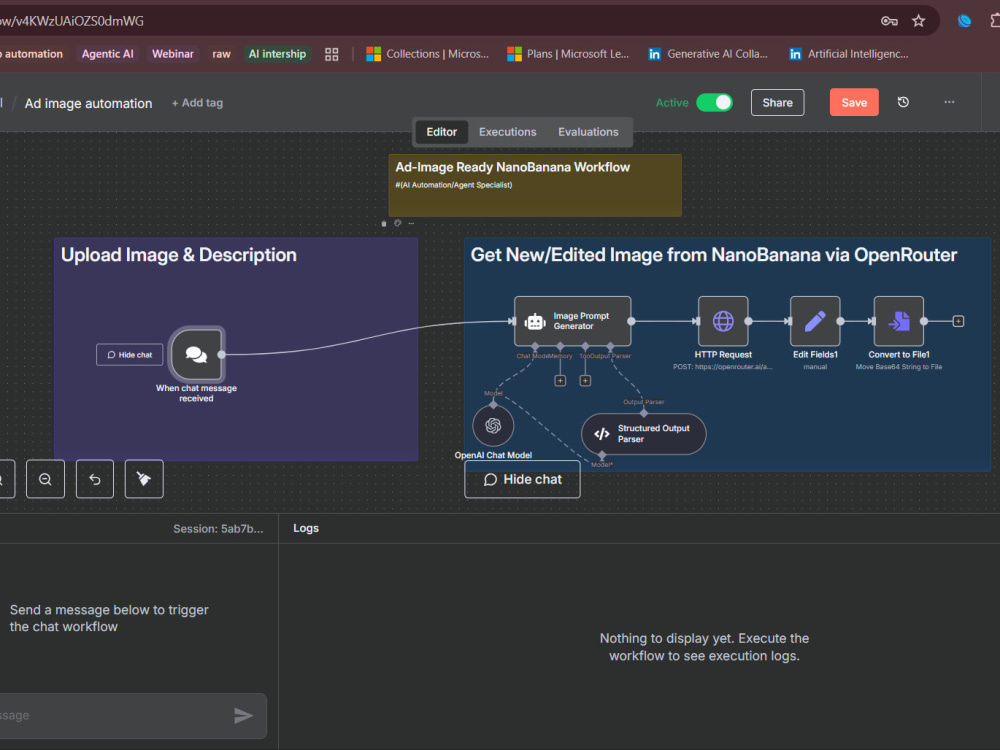Image resolution: width=1000 pixels, height=750 pixels.
Task: Click plus connector after Convert to File1
Action: [x=958, y=321]
